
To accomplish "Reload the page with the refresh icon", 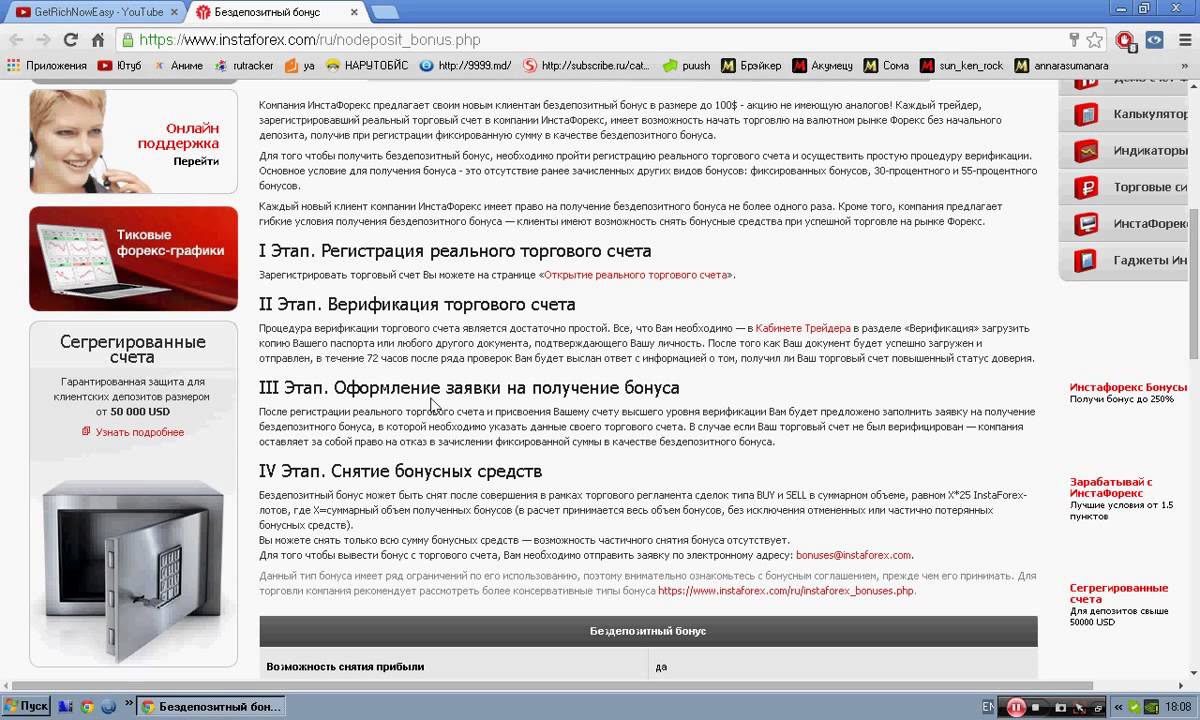I will [70, 40].
